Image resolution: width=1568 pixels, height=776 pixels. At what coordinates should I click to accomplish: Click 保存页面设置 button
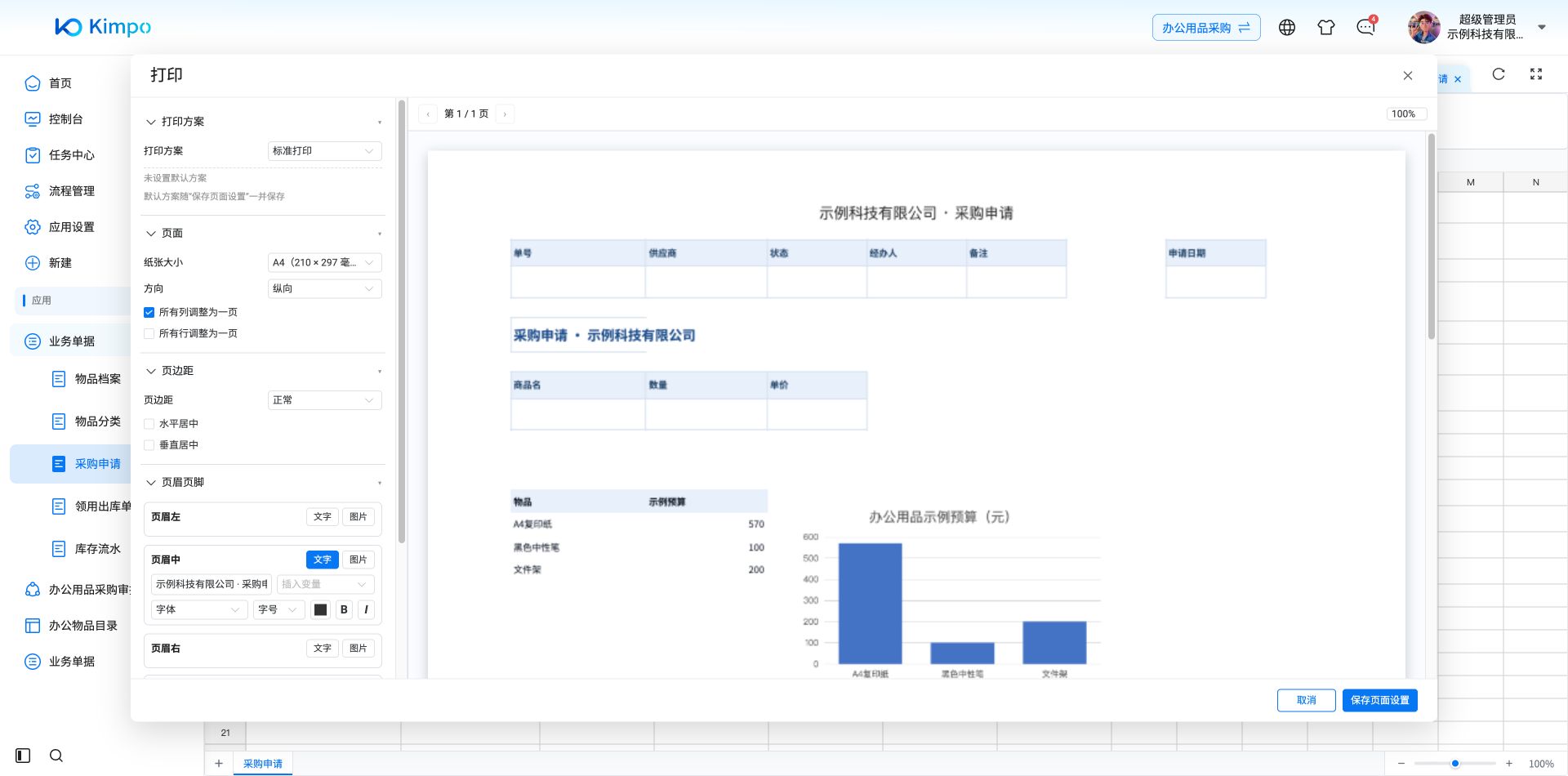point(1380,700)
